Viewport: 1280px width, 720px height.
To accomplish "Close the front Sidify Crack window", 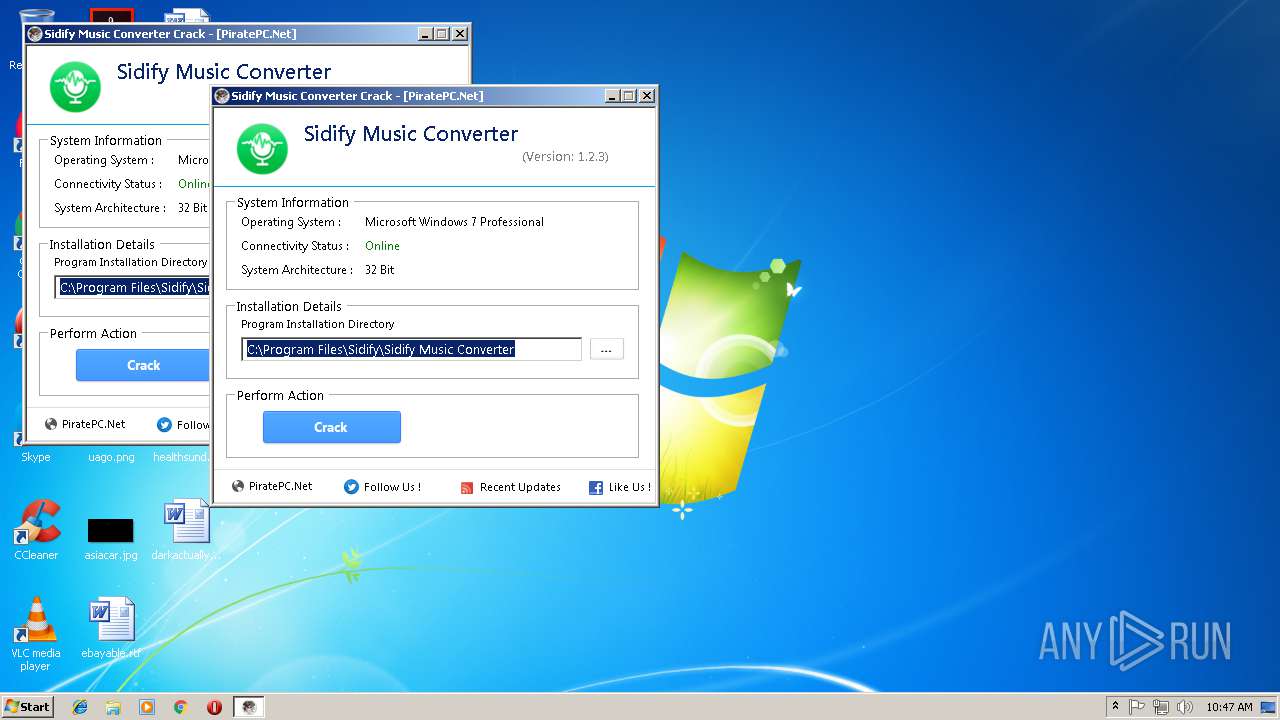I will point(646,96).
